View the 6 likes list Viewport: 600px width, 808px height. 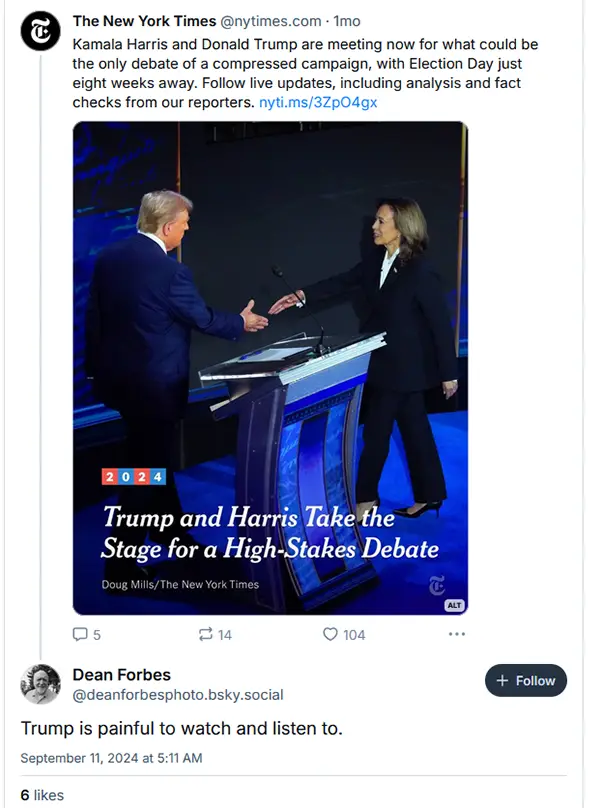coord(42,795)
